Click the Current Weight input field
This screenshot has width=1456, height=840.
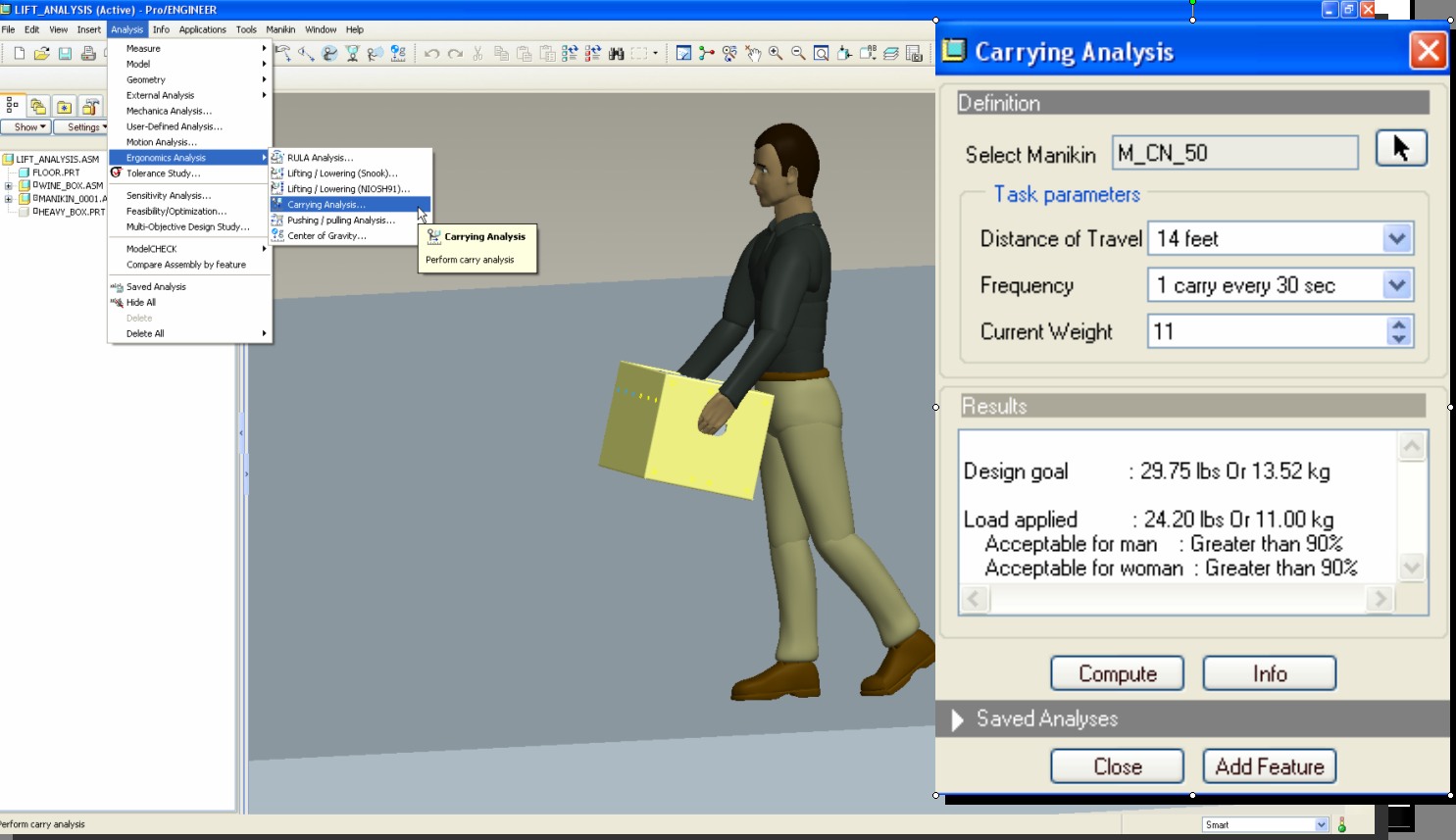click(x=1266, y=331)
